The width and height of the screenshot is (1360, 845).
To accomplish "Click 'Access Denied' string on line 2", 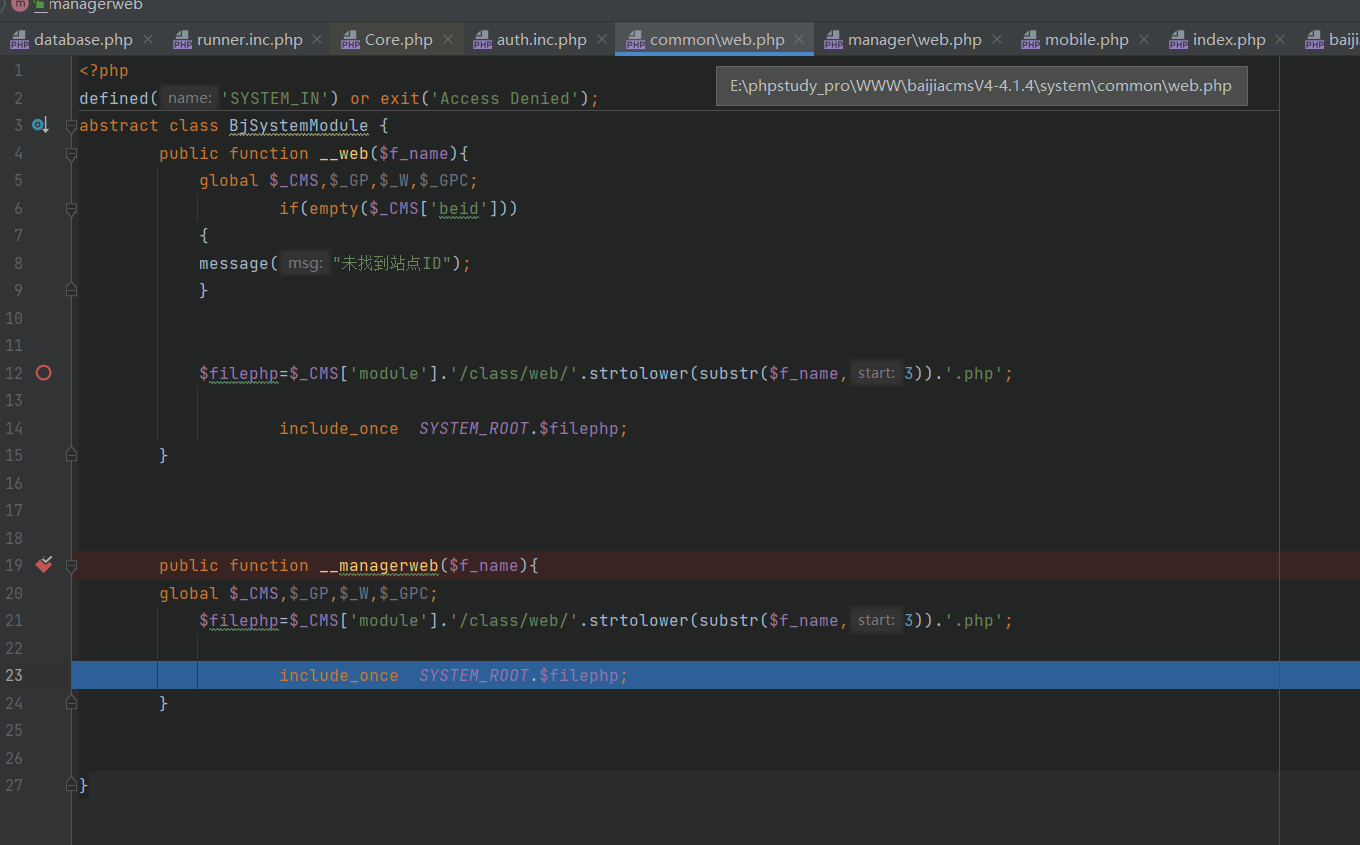I will 504,98.
